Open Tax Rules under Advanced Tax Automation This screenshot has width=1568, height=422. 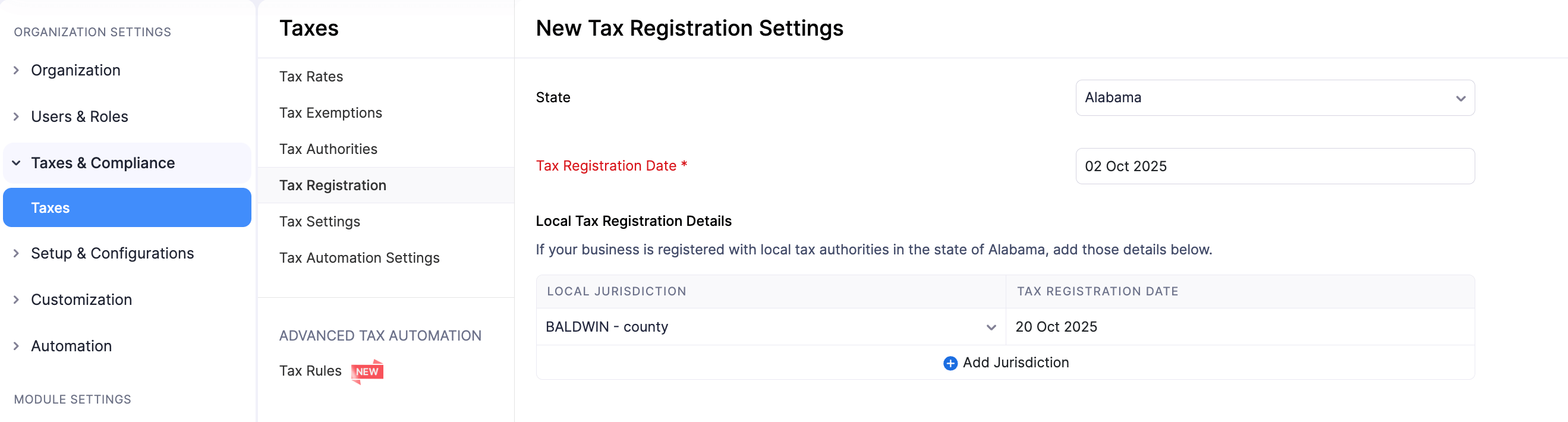310,370
